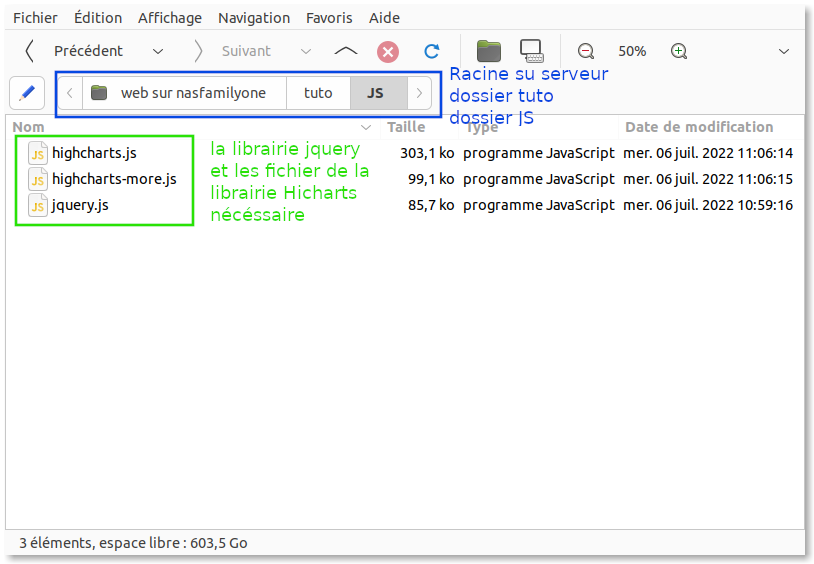Open the Suivant history dropdown arrow
The width and height of the screenshot is (814, 564).
(x=306, y=51)
